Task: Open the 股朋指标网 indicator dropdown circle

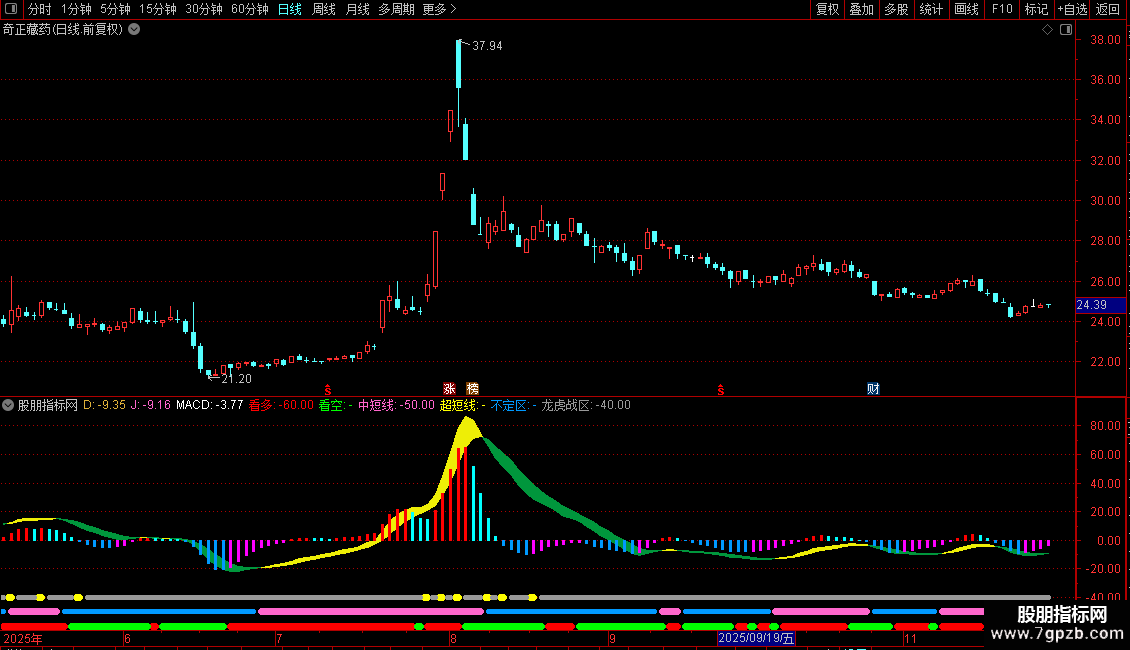Action: coord(8,405)
